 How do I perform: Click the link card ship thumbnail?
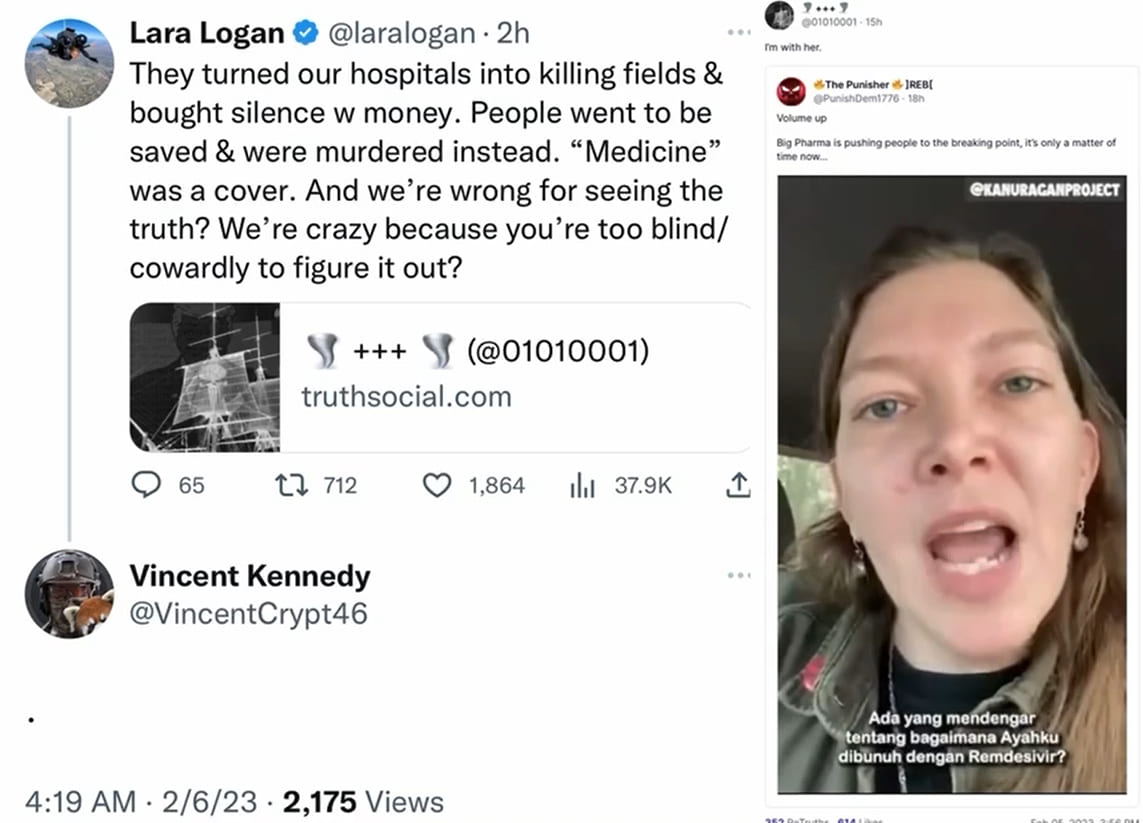(x=205, y=377)
